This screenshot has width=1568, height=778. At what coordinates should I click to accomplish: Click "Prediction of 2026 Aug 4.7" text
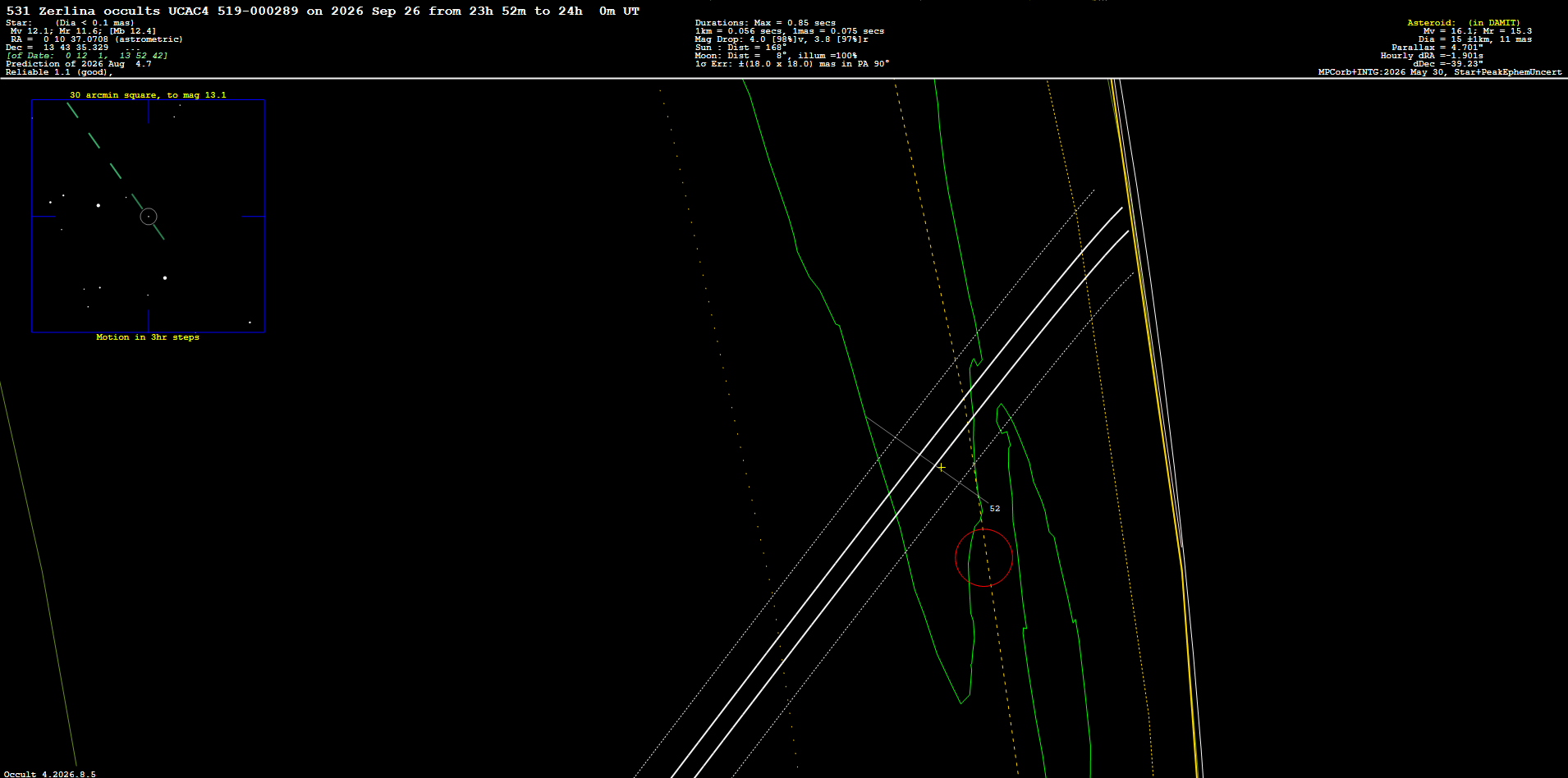click(79, 64)
